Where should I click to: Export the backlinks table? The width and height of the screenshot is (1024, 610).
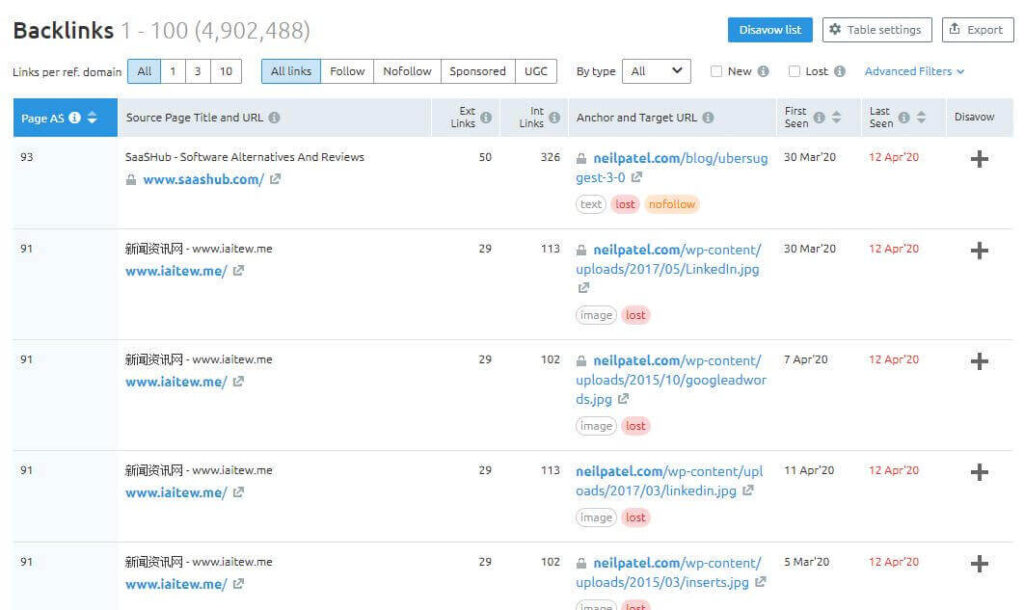pyautogui.click(x=978, y=30)
